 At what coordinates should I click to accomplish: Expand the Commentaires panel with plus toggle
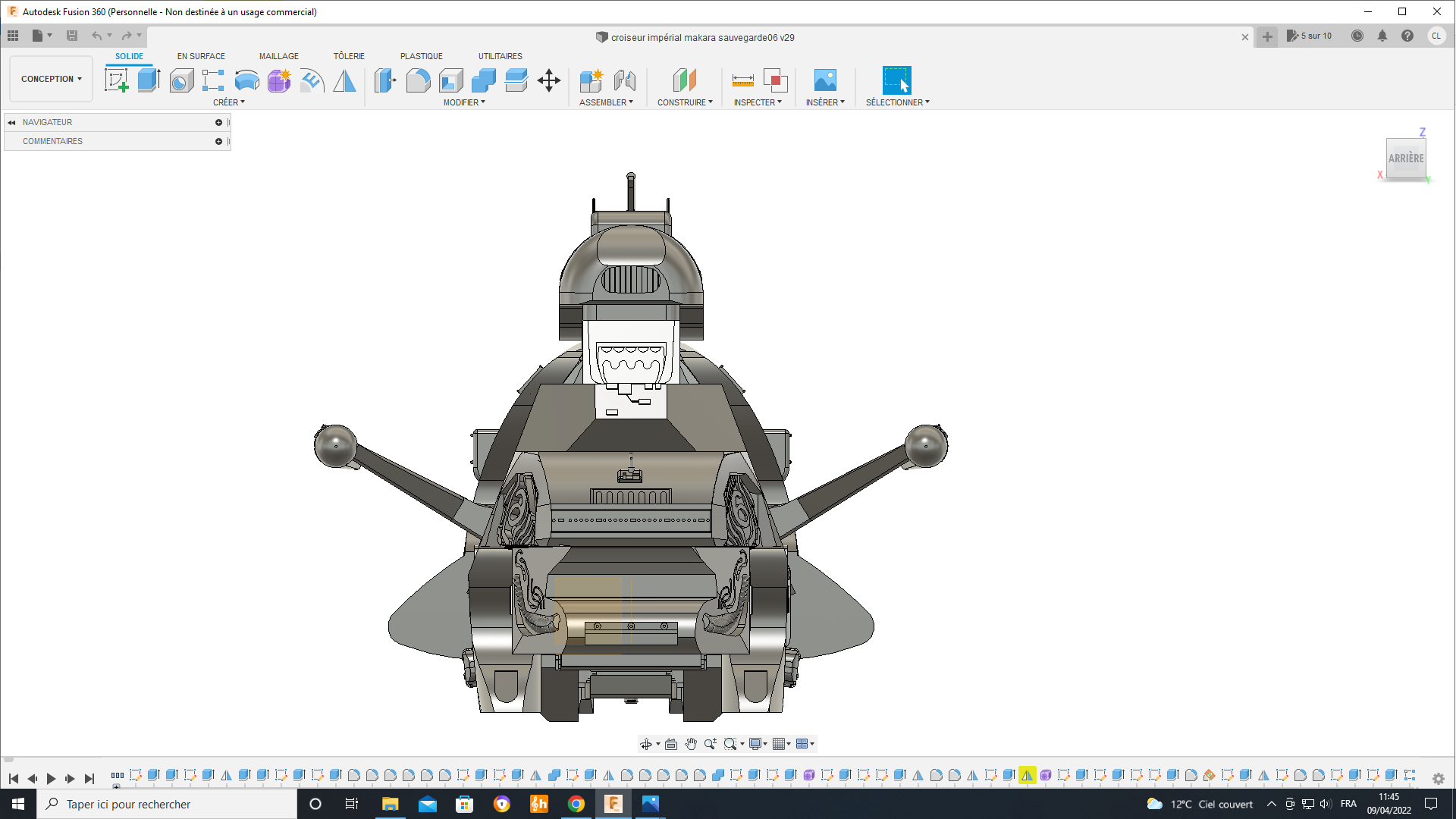(x=218, y=141)
